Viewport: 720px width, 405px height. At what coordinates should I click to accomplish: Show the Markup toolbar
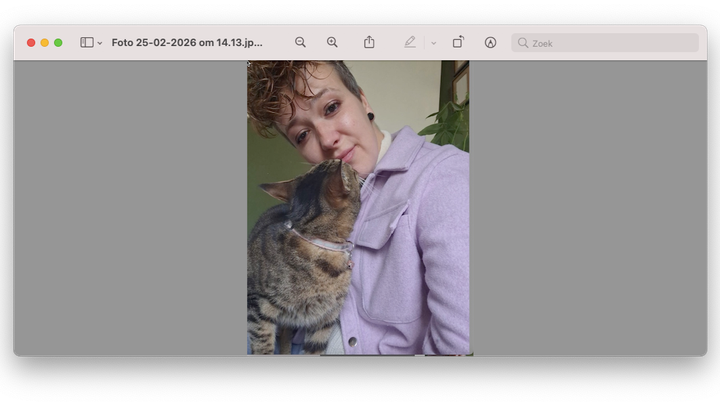[490, 42]
